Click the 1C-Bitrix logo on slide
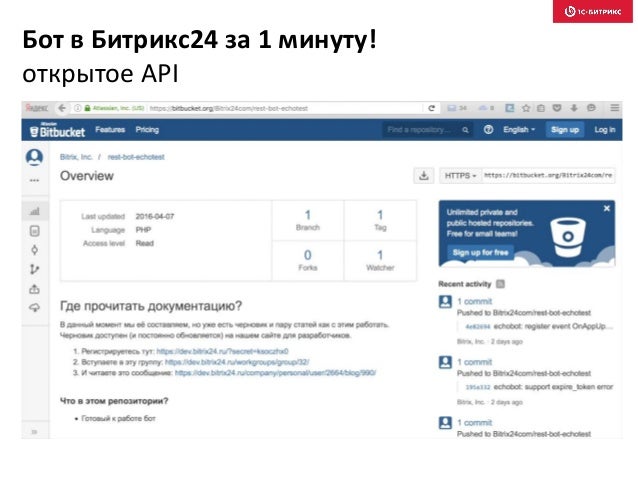638x479 pixels. coord(593,11)
